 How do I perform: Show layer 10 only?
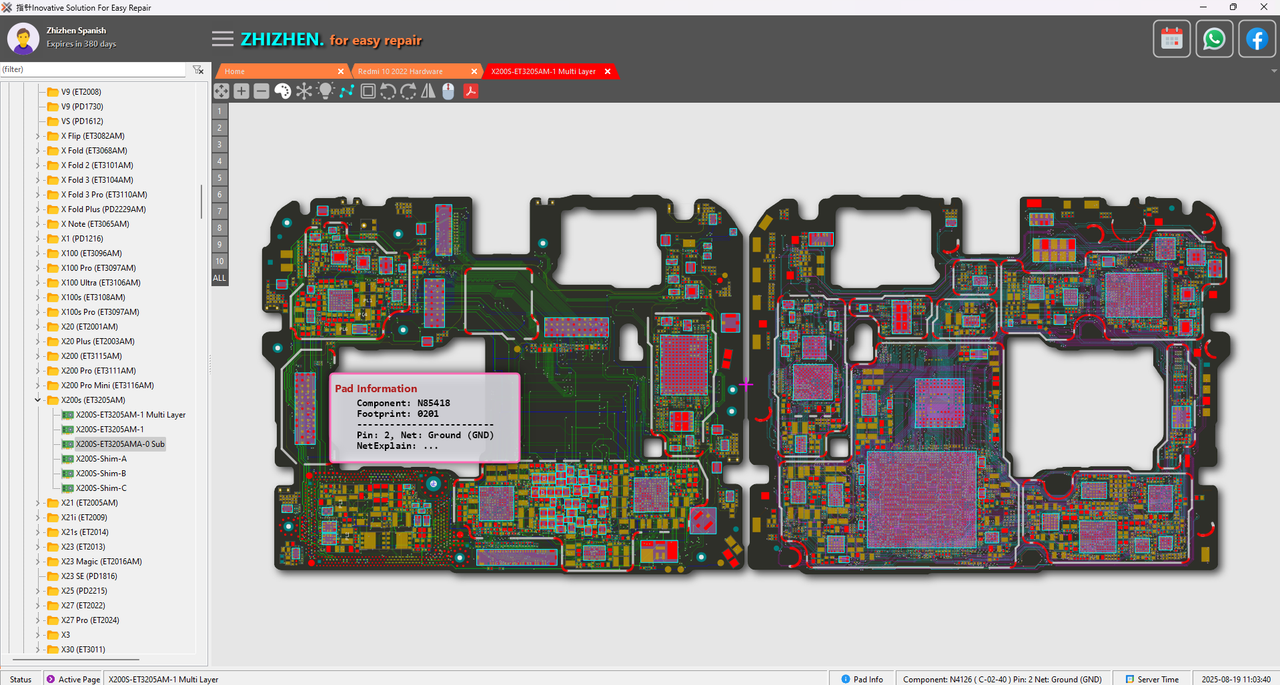219,260
